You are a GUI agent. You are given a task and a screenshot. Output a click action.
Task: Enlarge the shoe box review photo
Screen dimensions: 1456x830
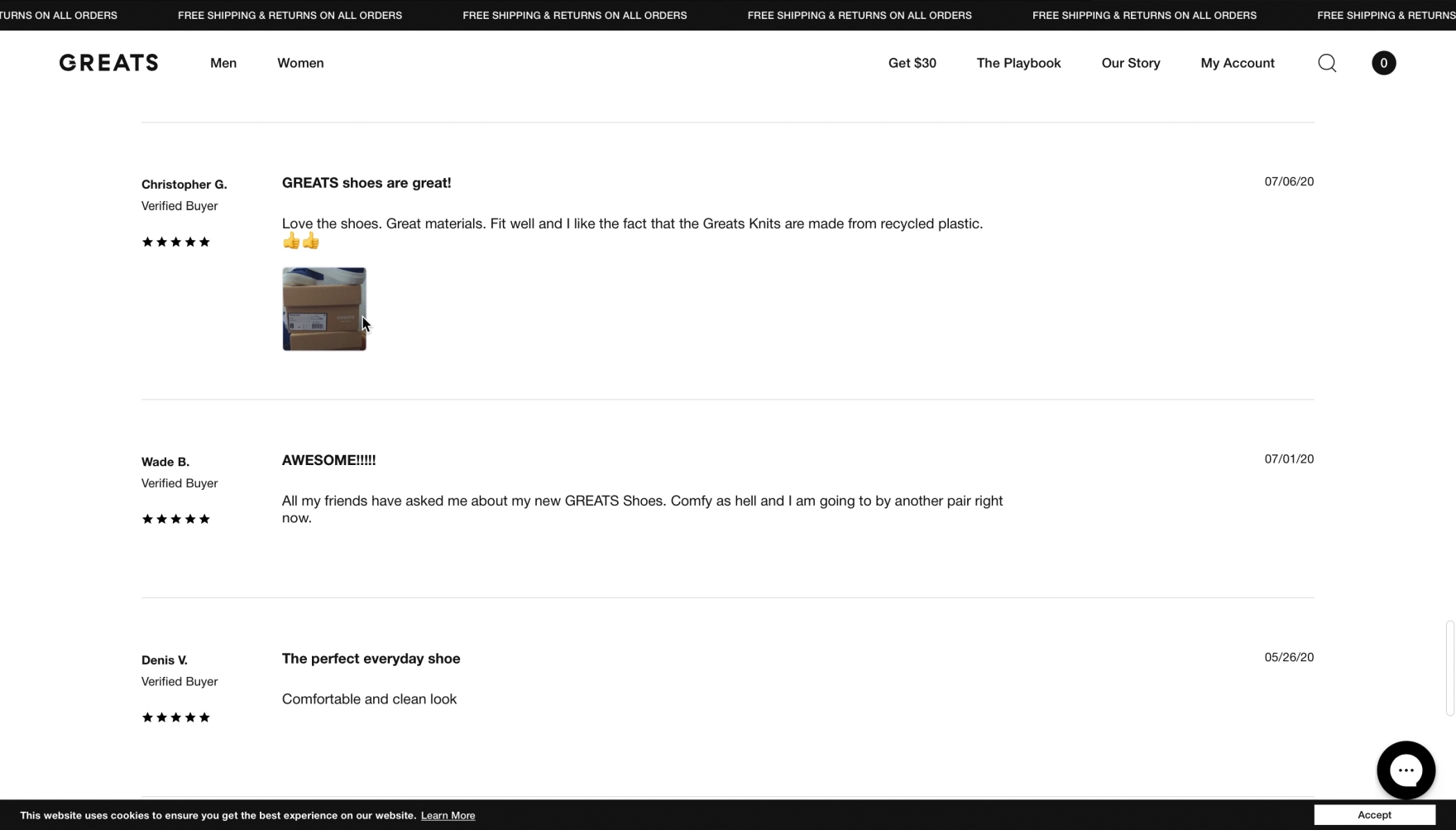point(323,309)
